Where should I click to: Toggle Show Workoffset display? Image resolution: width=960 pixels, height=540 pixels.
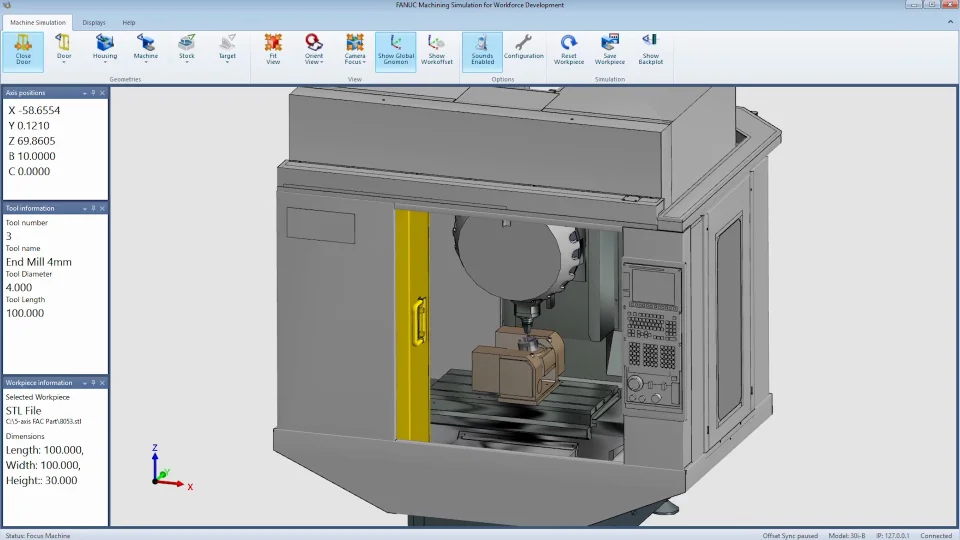click(437, 48)
